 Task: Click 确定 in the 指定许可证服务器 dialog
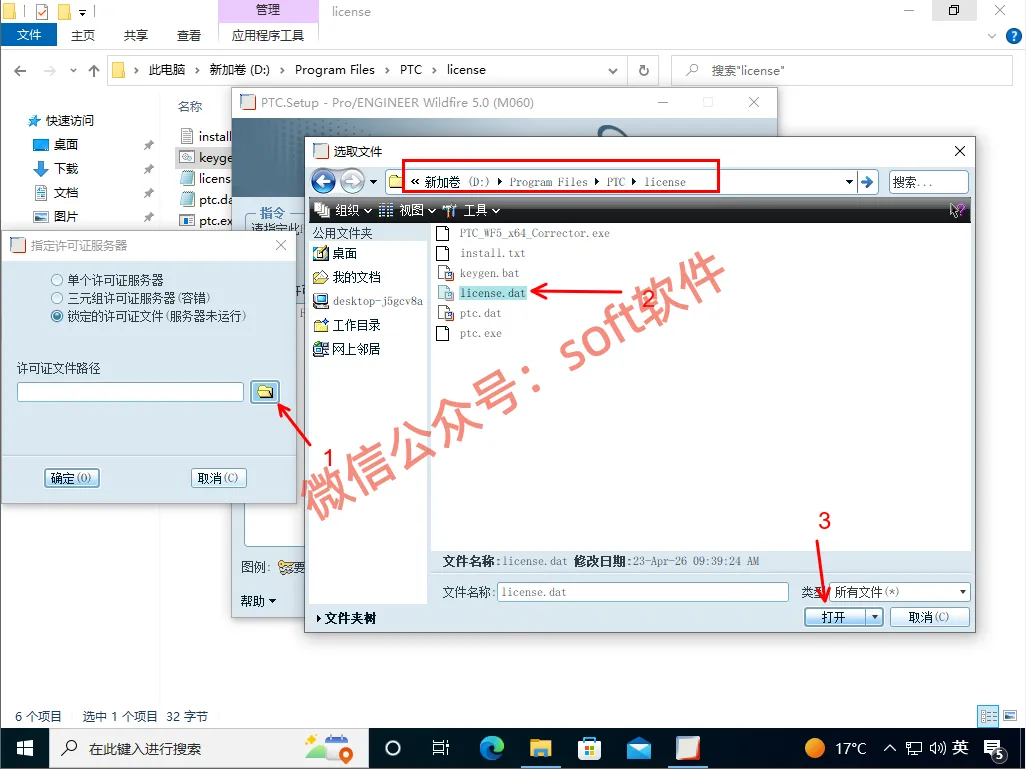click(71, 478)
